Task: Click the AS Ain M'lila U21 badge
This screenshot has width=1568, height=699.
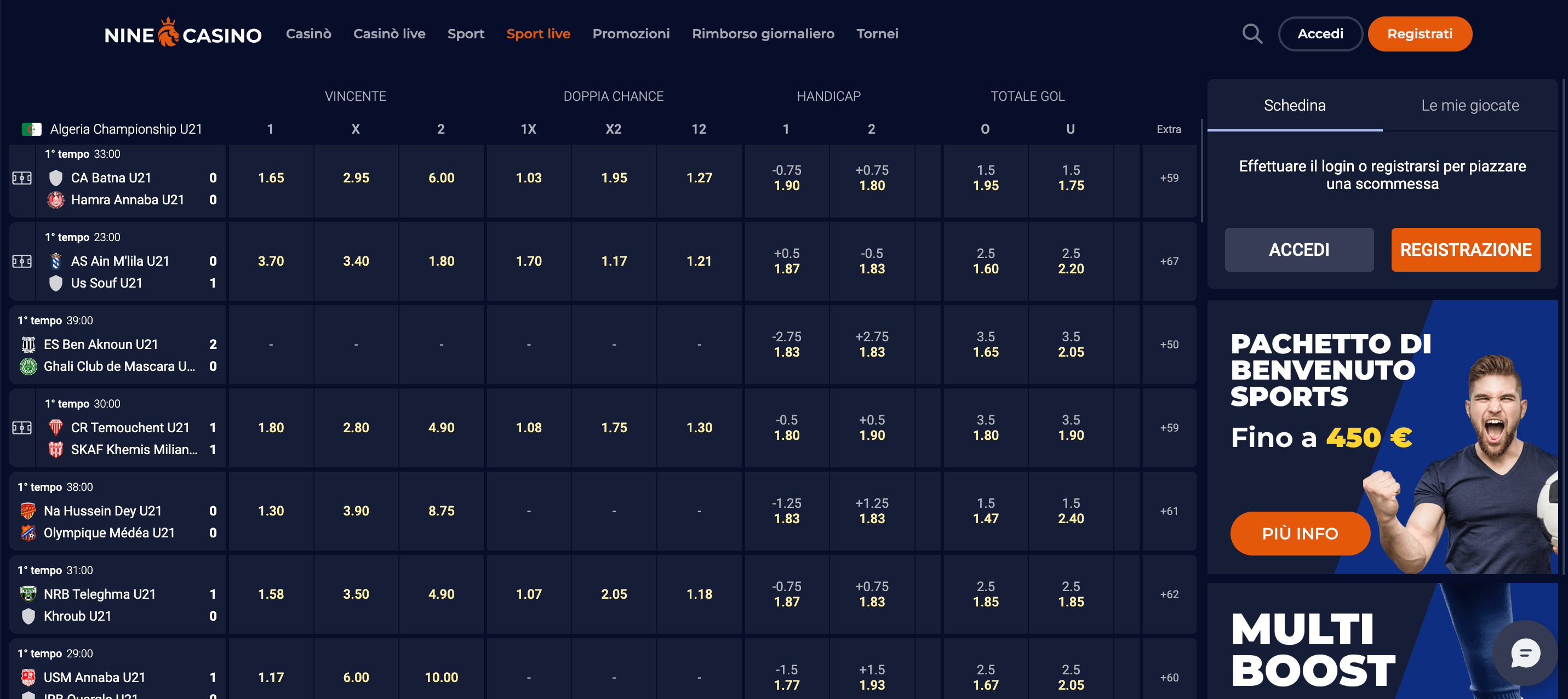Action: (x=55, y=261)
